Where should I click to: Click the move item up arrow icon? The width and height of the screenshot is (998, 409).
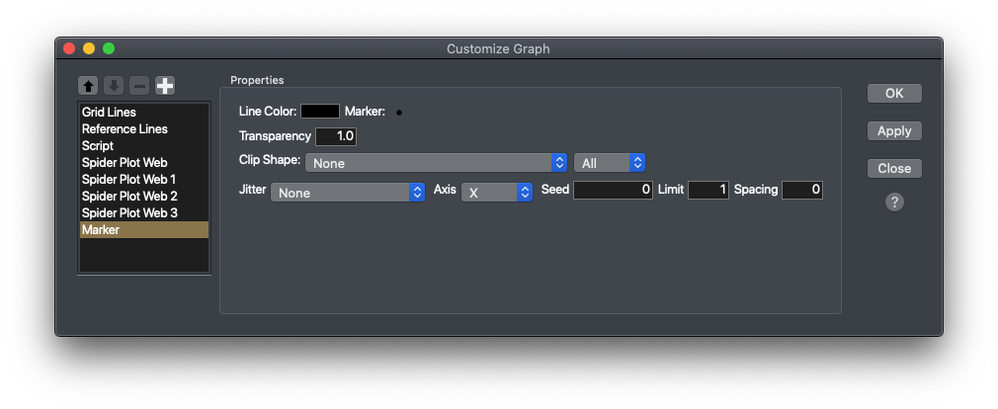coord(89,87)
